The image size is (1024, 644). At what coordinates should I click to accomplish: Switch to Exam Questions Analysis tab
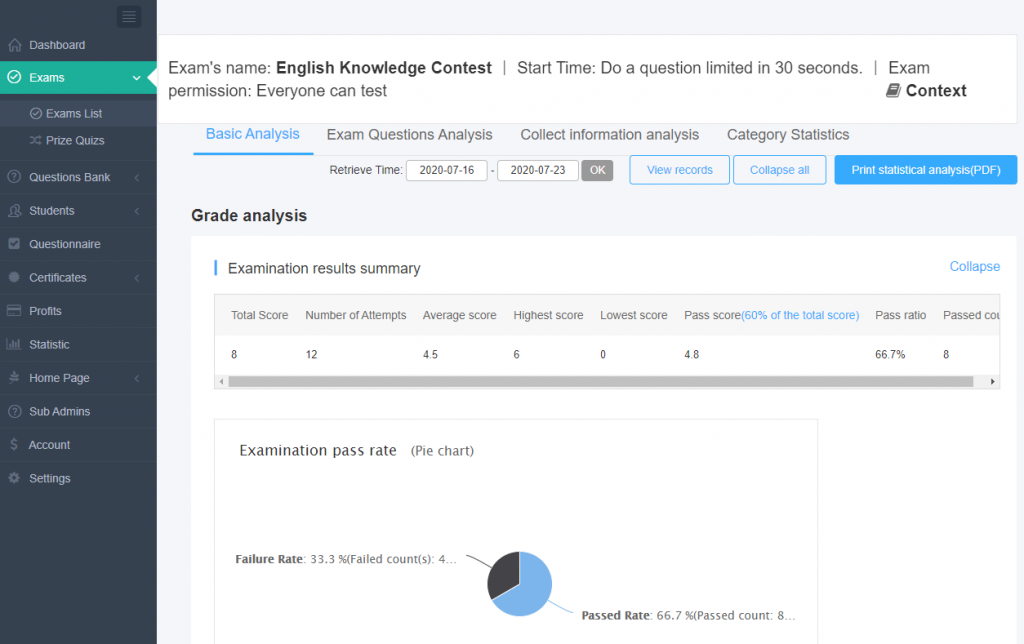click(409, 135)
